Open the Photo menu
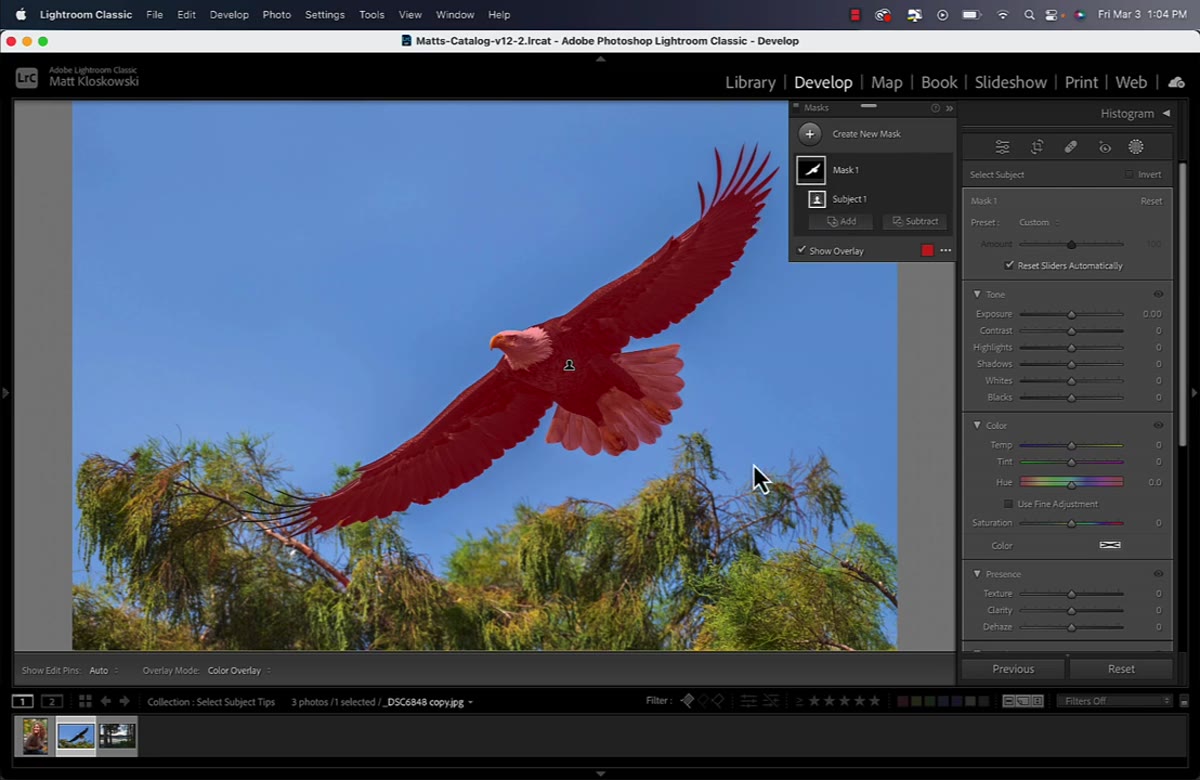 click(x=276, y=15)
